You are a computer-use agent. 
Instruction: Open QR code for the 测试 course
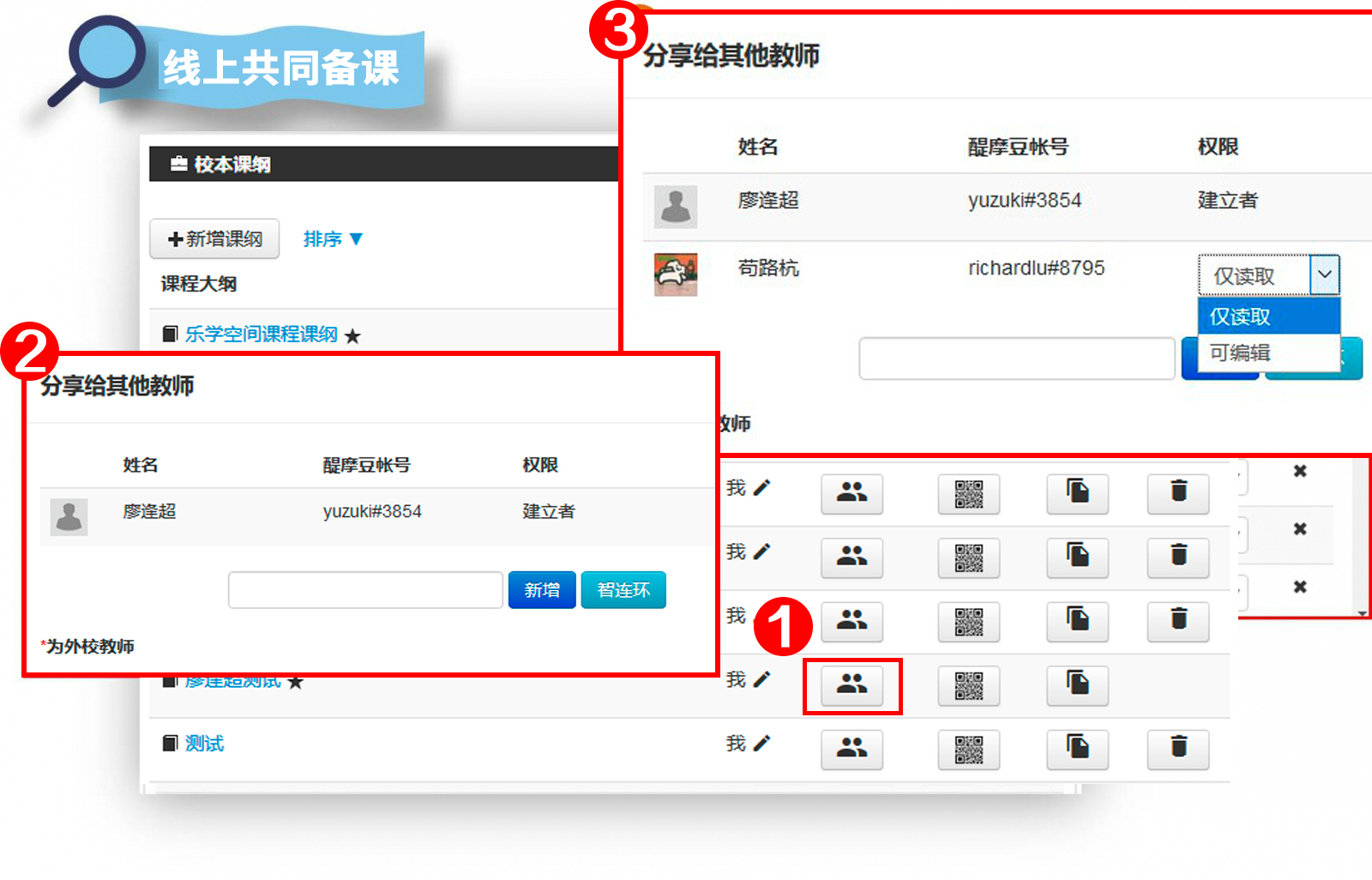point(969,749)
